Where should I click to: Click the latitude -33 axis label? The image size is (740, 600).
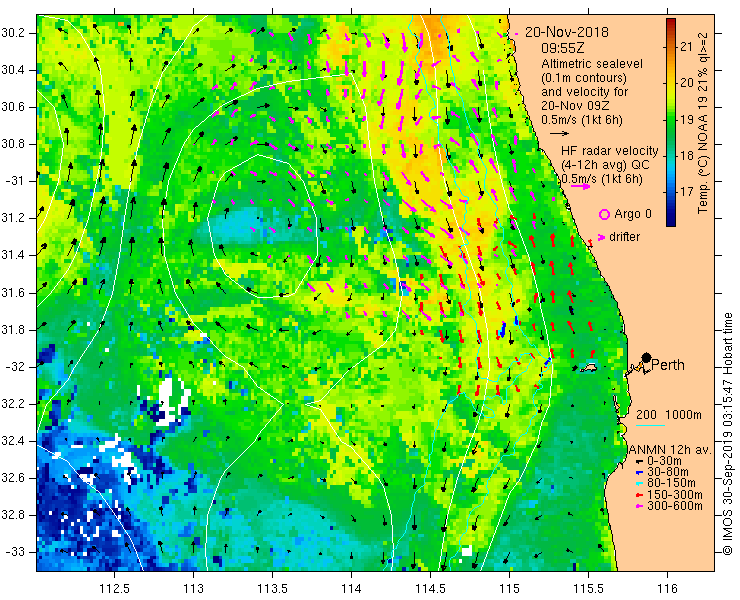pos(17,552)
